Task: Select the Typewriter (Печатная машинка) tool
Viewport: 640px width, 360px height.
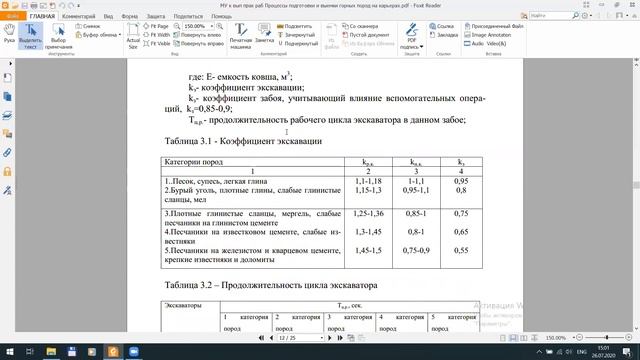Action: [240, 36]
